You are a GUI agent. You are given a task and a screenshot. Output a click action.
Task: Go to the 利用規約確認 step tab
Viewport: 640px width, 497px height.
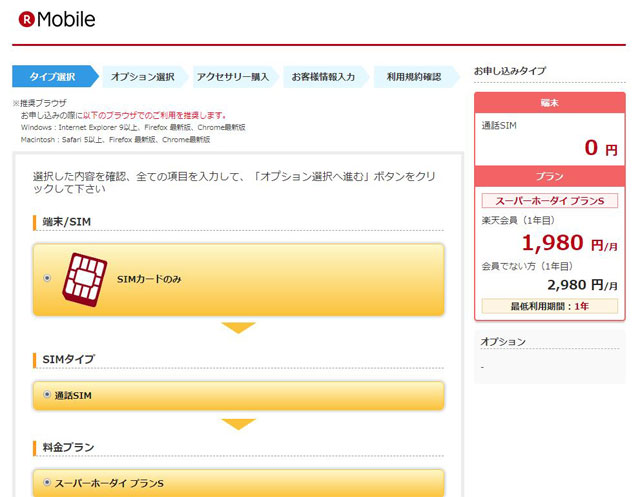pos(415,76)
